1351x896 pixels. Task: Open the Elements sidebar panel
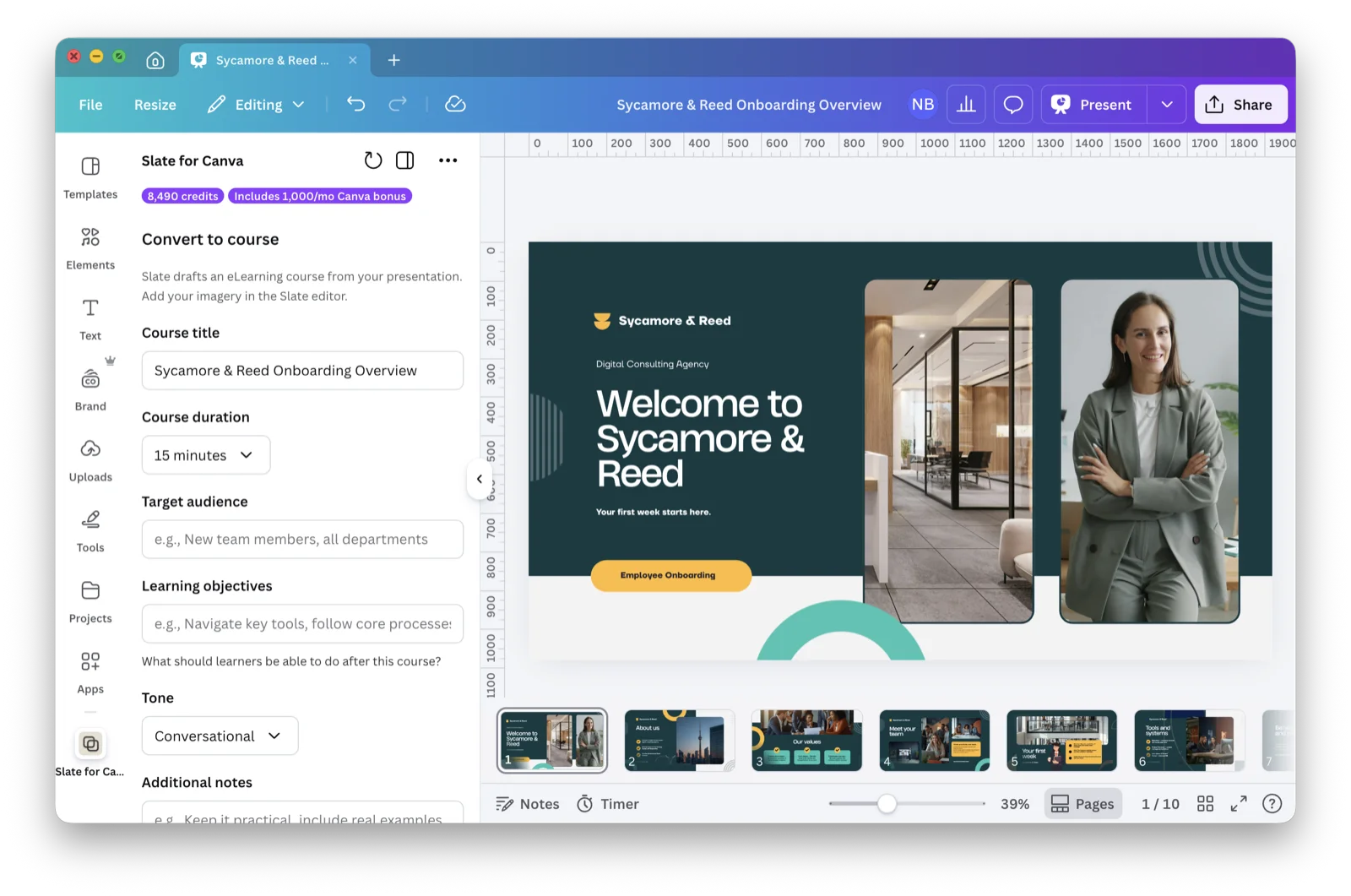(x=90, y=248)
